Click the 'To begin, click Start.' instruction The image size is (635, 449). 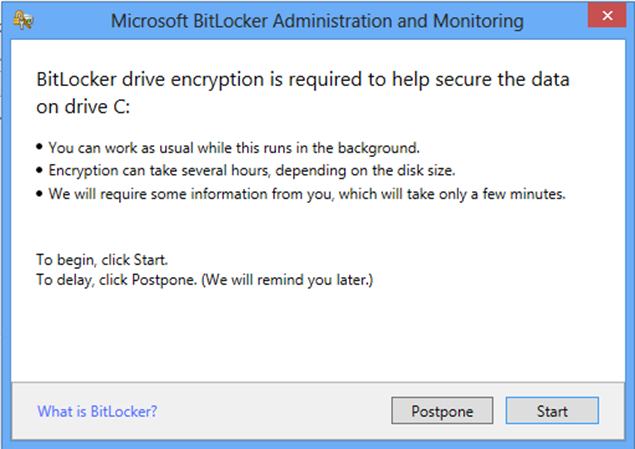pyautogui.click(x=102, y=260)
